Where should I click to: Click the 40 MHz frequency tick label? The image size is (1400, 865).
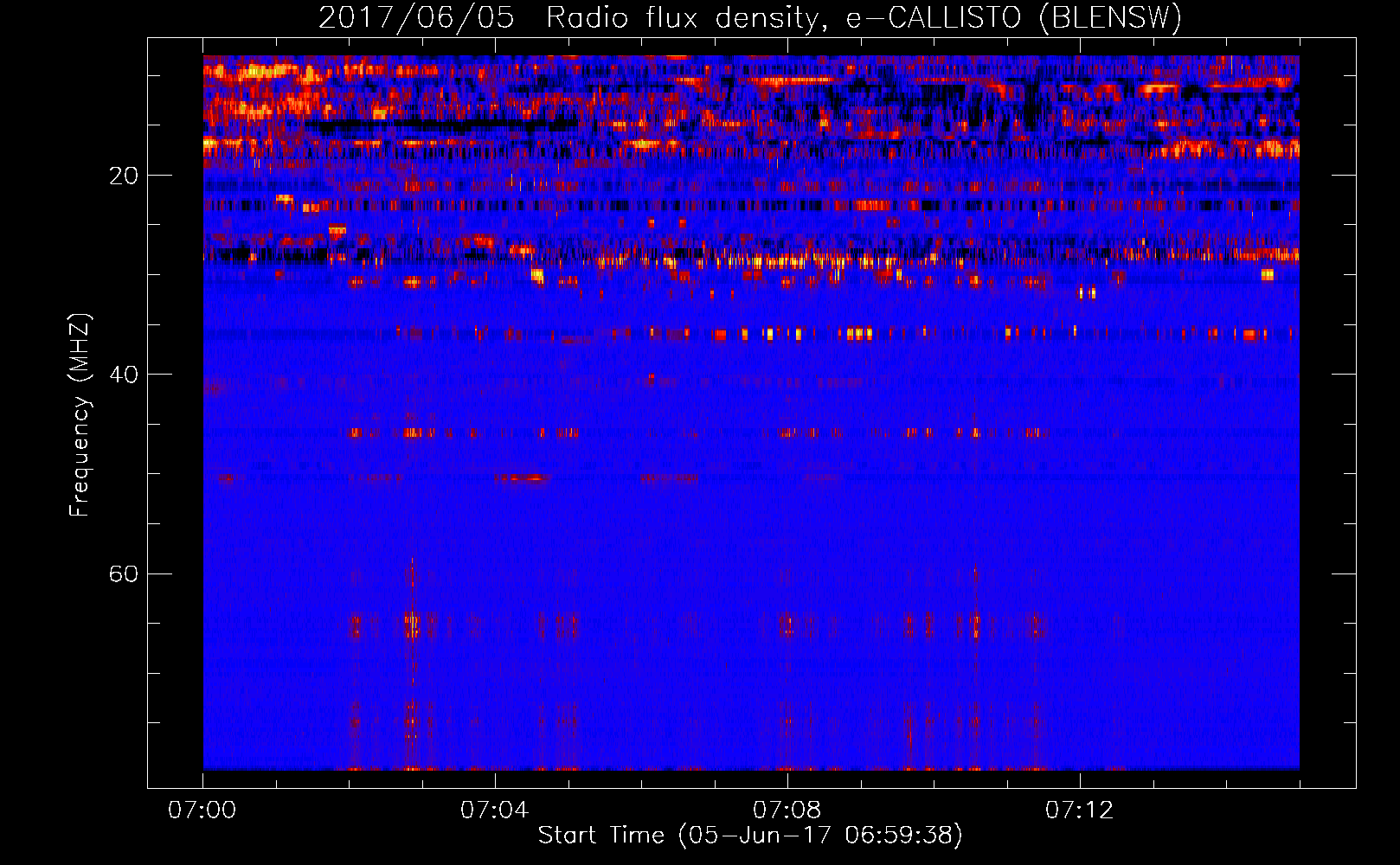(124, 375)
